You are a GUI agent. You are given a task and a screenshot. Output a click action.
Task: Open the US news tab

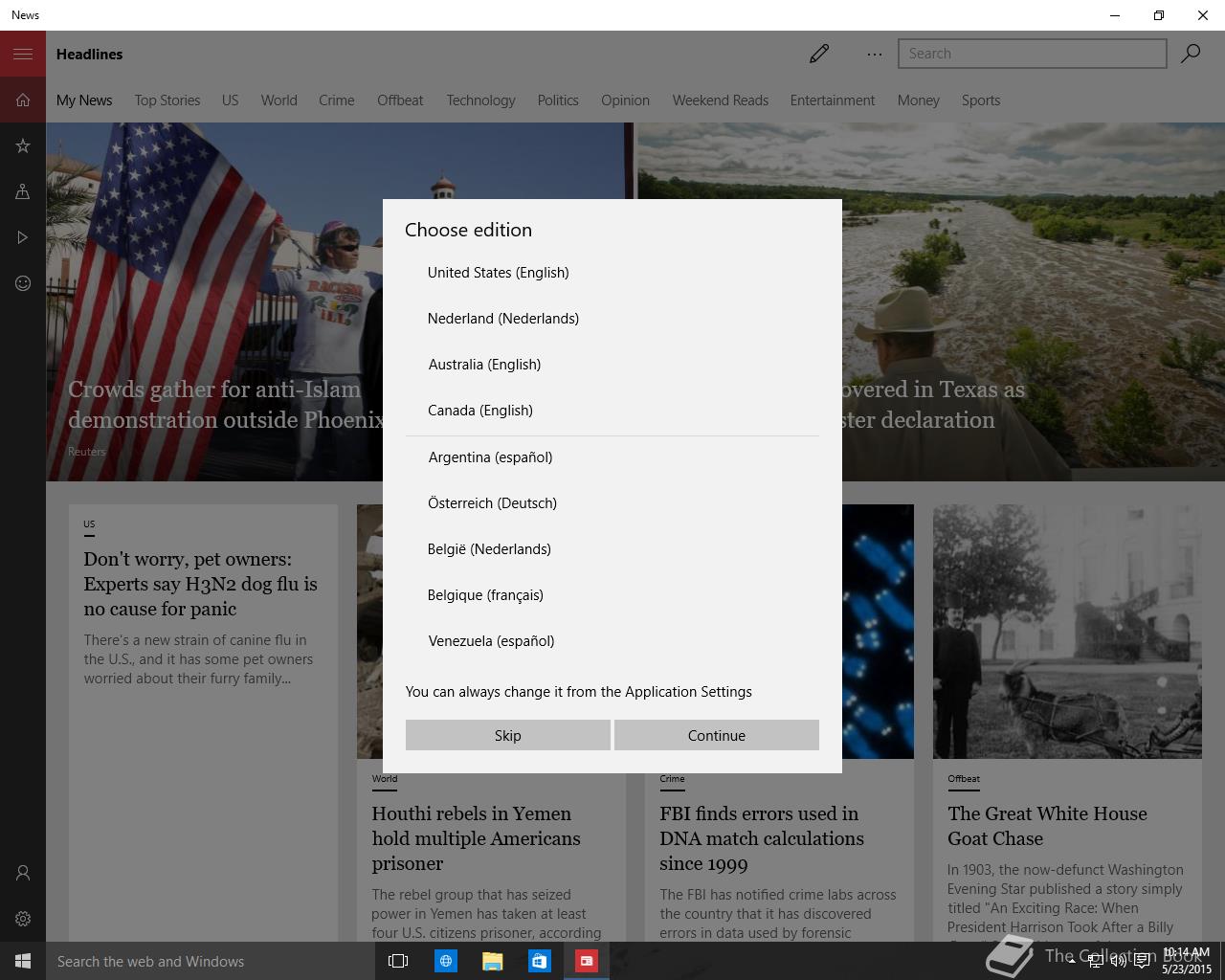[x=231, y=100]
